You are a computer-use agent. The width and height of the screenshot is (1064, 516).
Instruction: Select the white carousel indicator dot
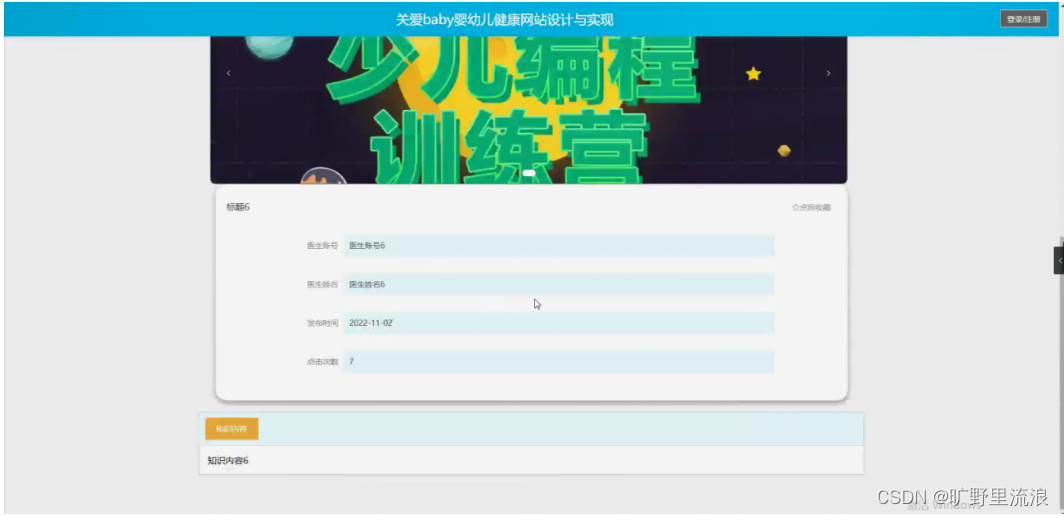point(529,173)
